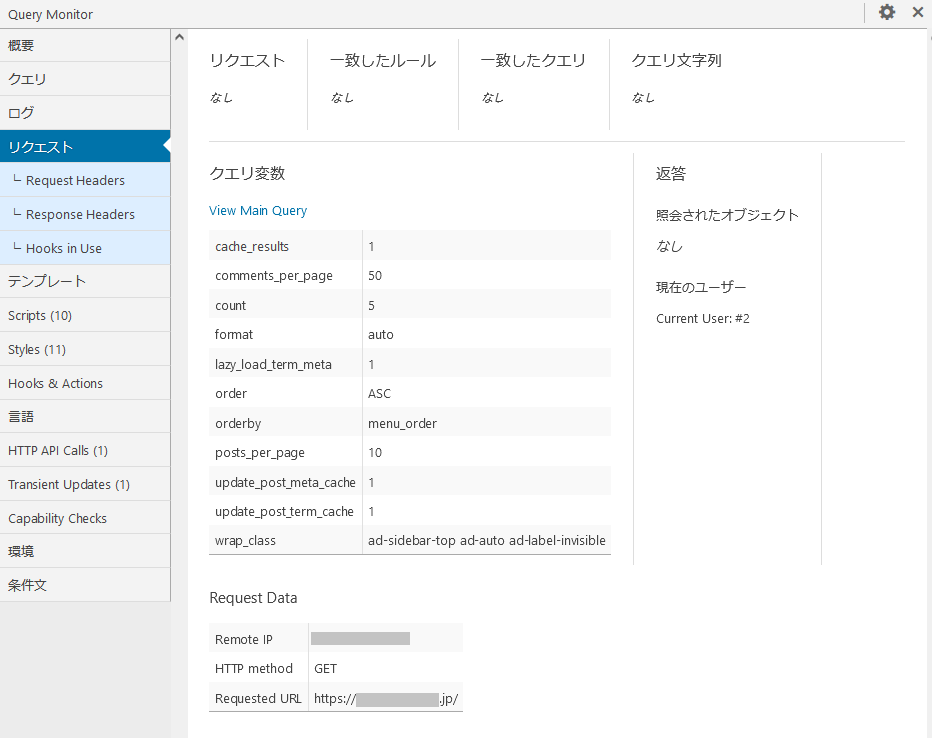Open Request Headers sub-item
Screen dimensions: 932x738
84,181
